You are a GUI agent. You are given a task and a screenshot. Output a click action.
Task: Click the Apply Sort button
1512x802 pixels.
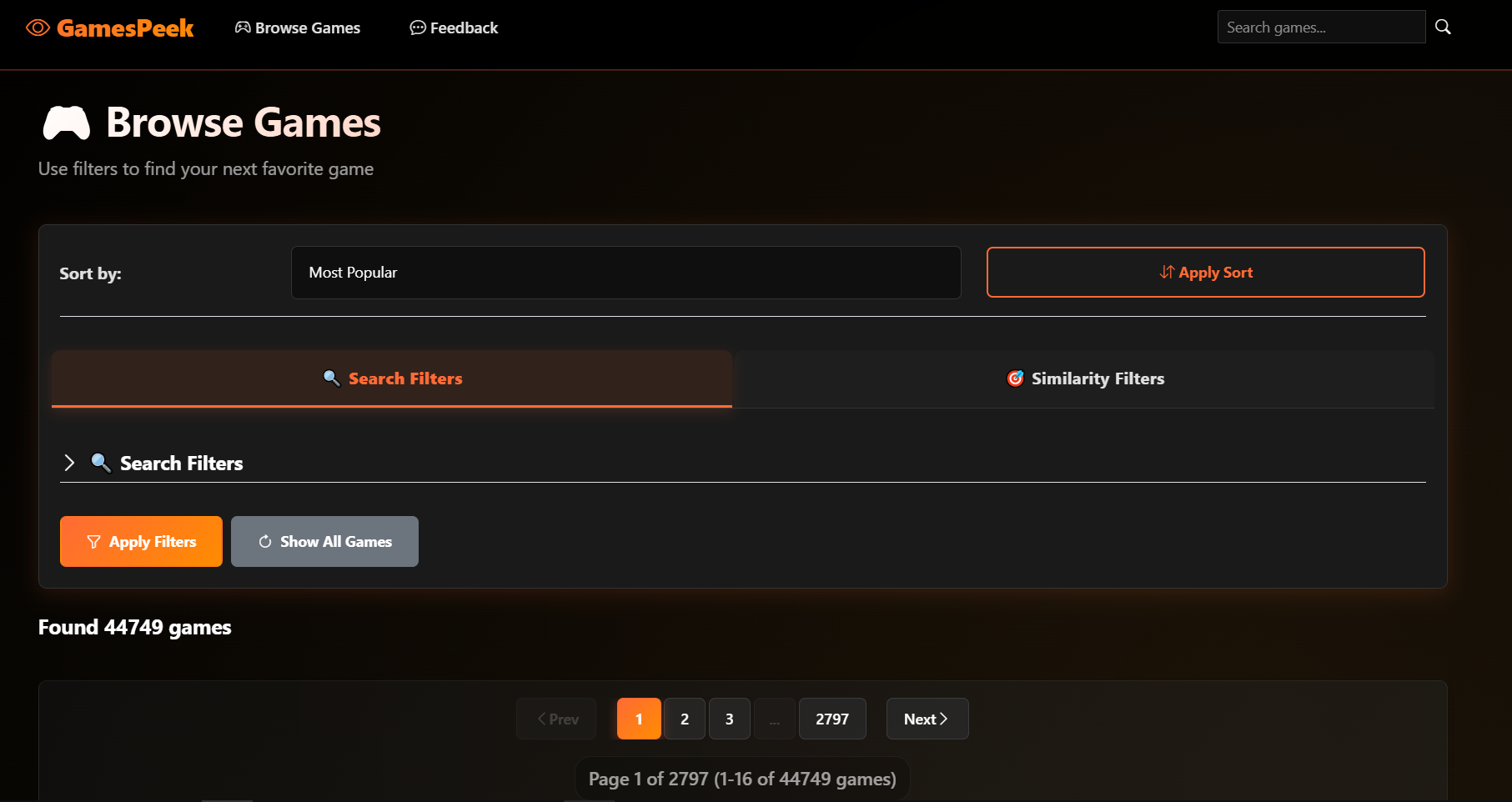[1205, 273]
